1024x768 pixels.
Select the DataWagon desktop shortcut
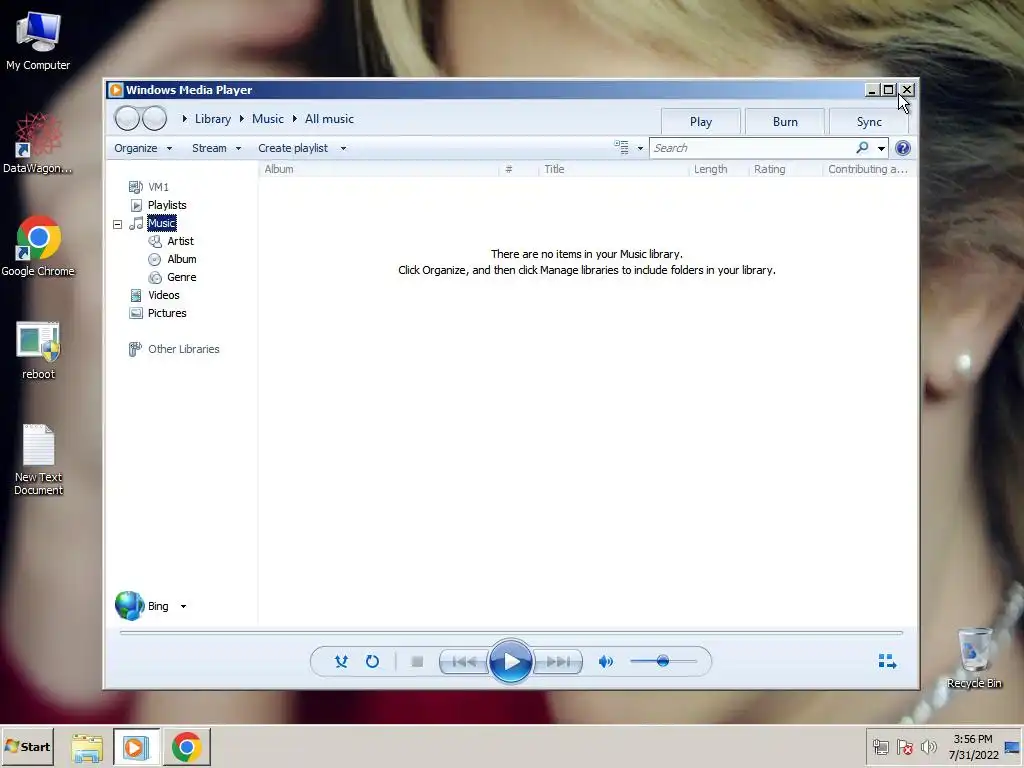coord(38,144)
